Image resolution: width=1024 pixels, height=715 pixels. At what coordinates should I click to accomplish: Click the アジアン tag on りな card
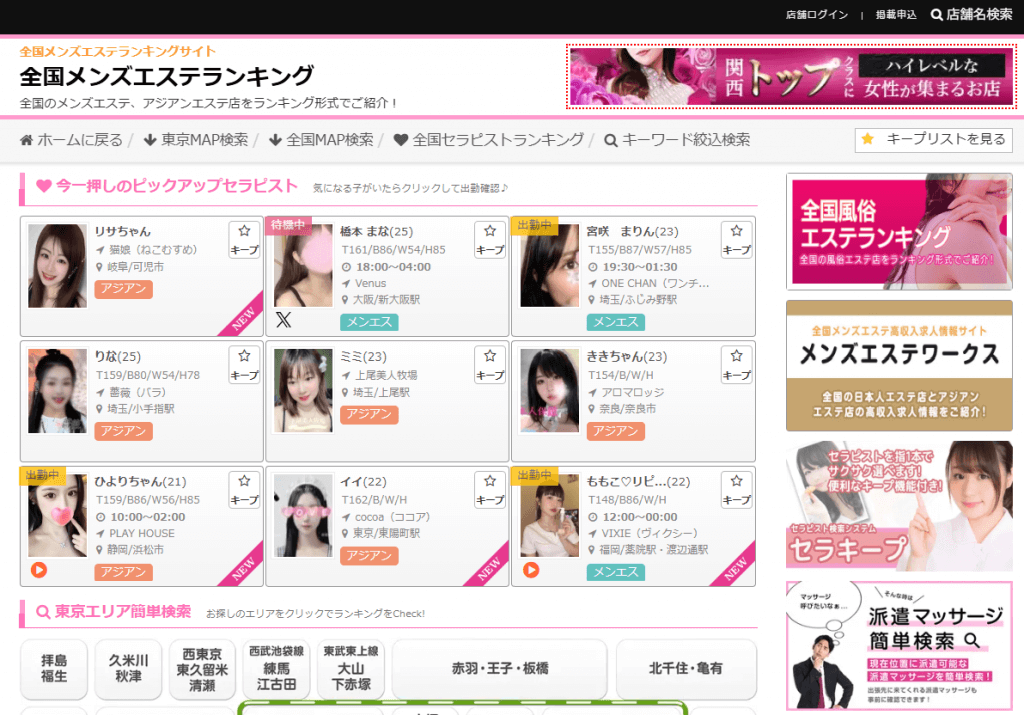coord(124,431)
